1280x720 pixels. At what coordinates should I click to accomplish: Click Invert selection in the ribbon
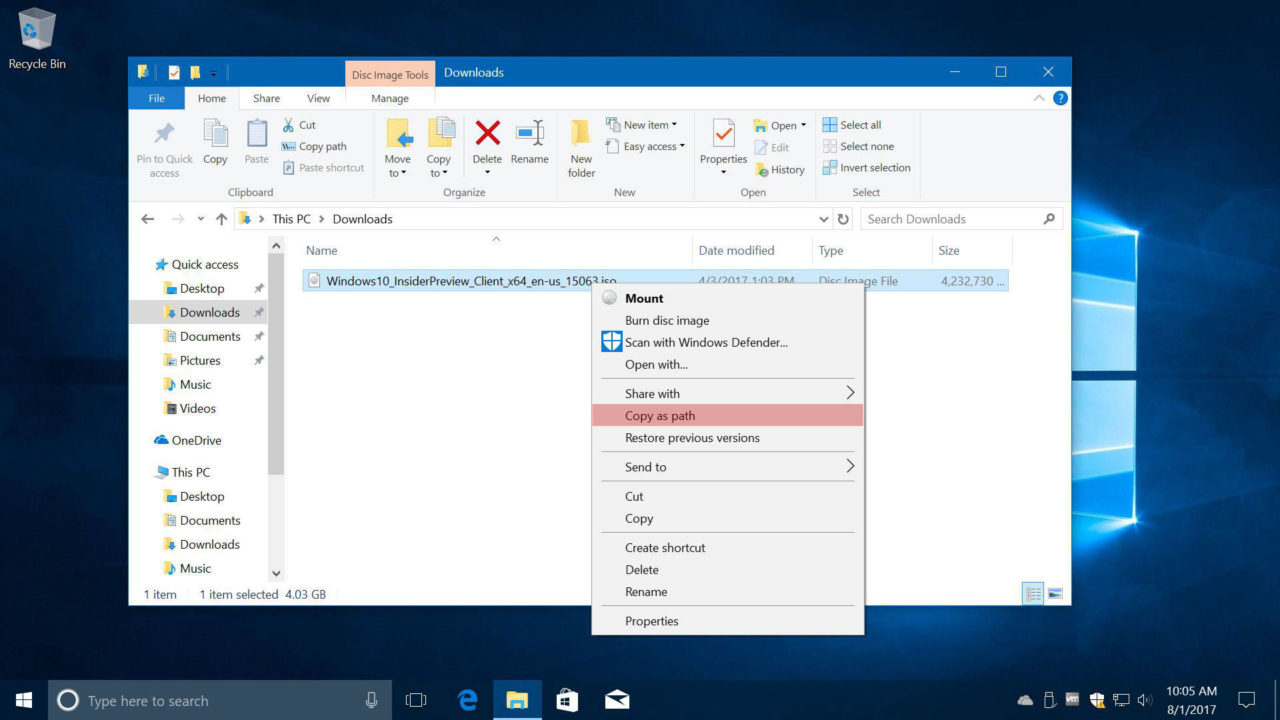(x=866, y=168)
